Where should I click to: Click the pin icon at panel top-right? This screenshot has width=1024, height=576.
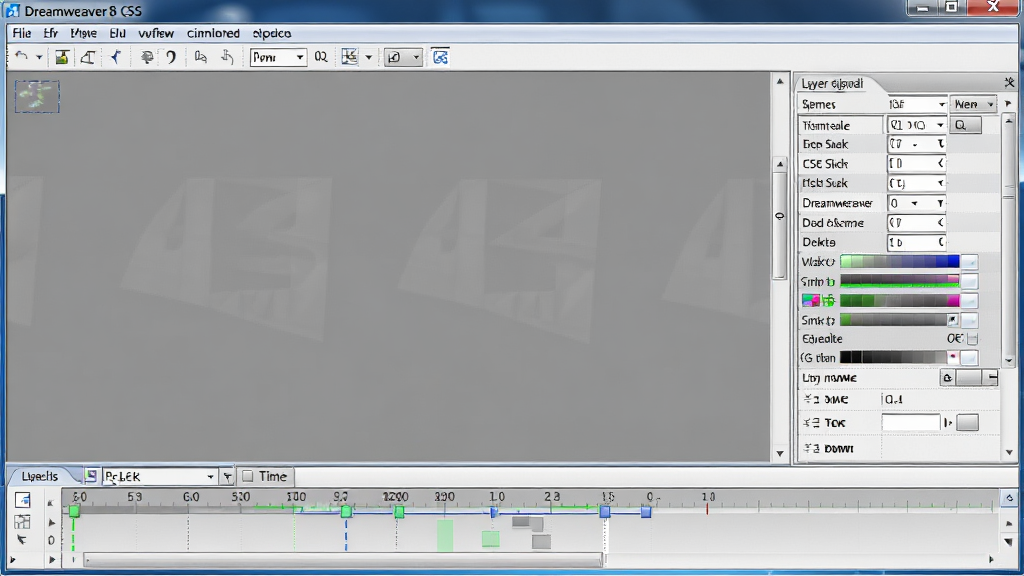pos(1010,82)
